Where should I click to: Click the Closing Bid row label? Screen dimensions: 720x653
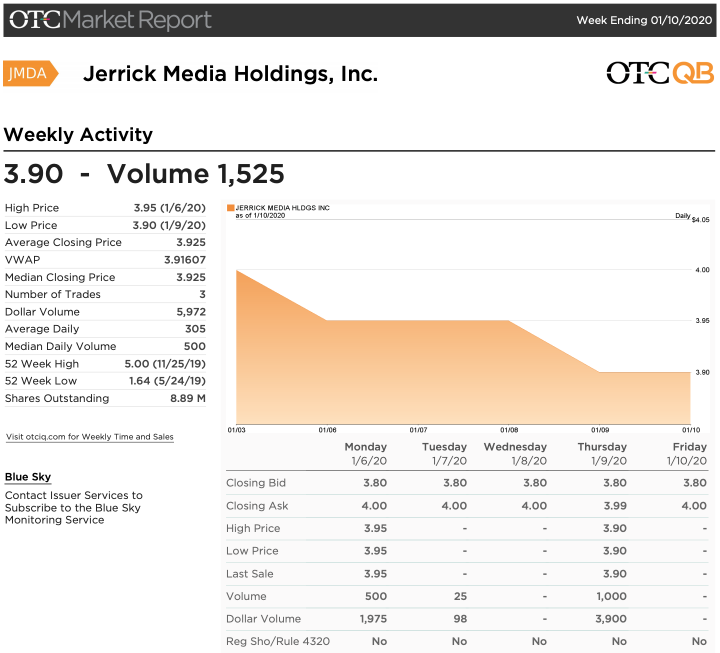pos(256,483)
